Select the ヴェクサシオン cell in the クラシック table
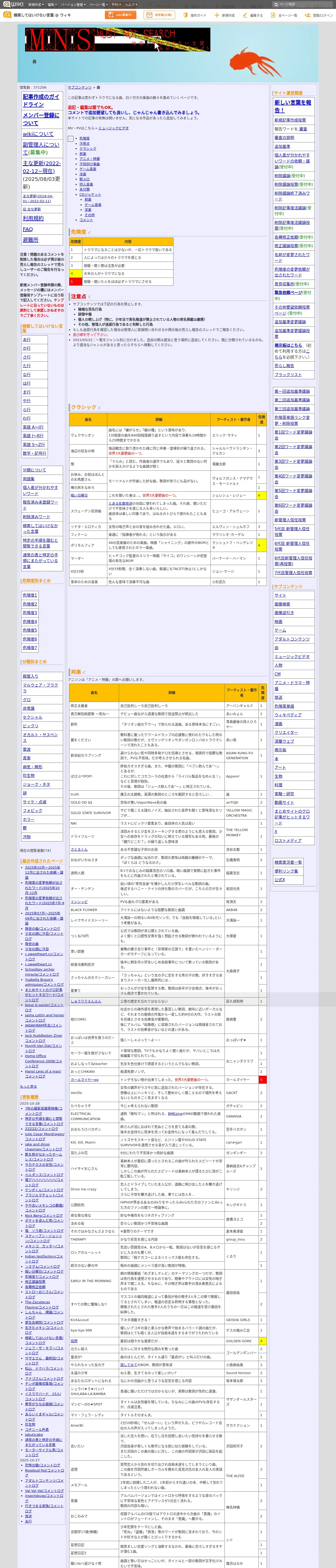Image resolution: width=336 pixels, height=1568 pixels. point(88,435)
